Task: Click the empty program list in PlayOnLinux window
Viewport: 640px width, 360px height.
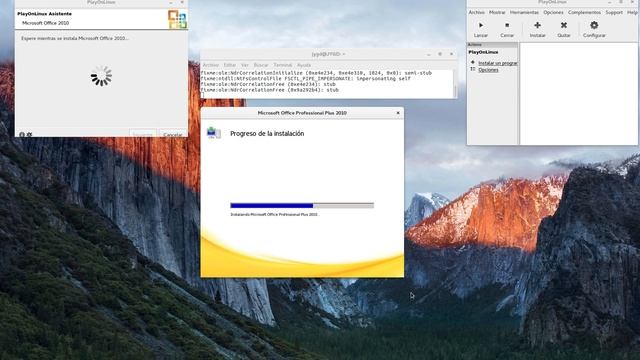Action: [x=578, y=93]
